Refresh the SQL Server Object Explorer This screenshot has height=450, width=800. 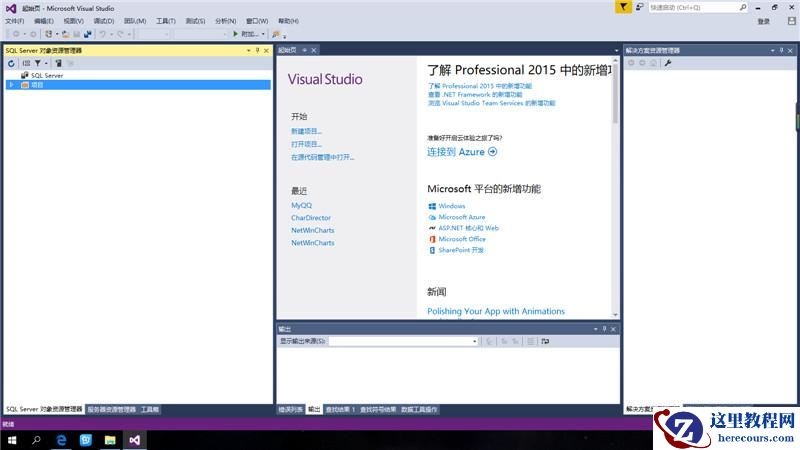[11, 63]
